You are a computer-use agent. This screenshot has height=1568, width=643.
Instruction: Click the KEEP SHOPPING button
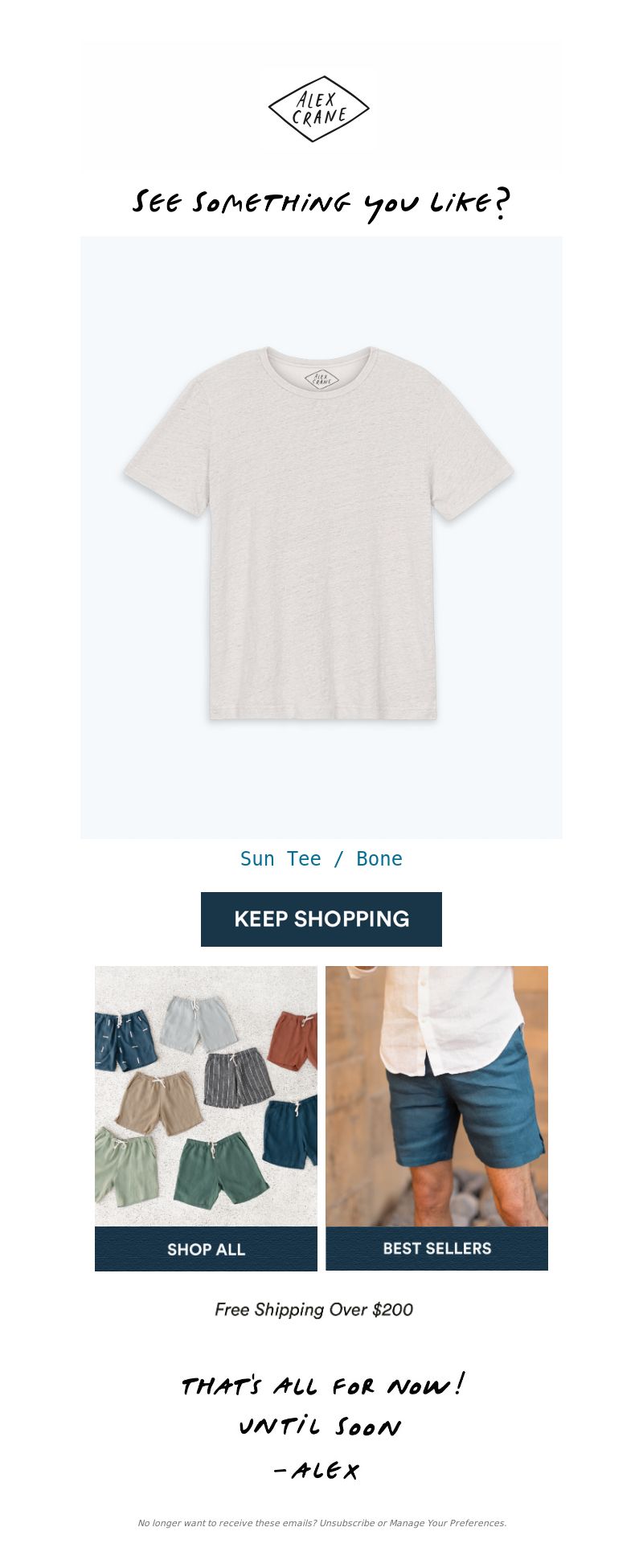point(321,919)
